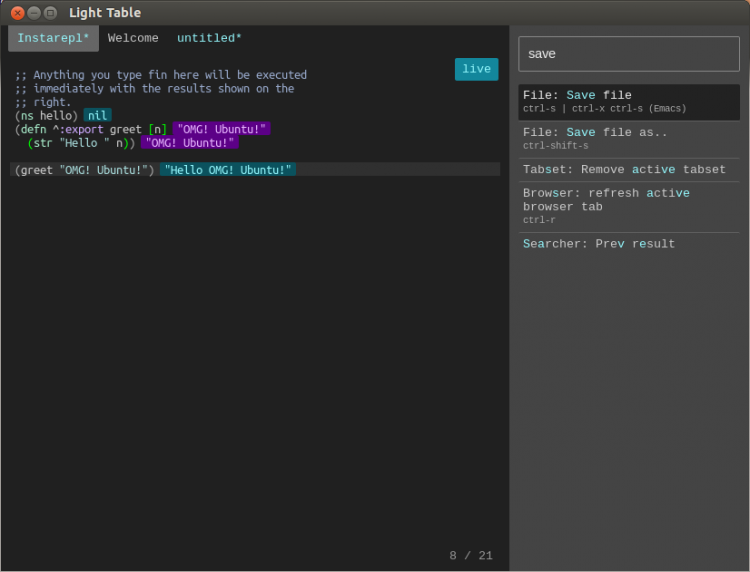Switch to the Instarepl tab
Viewport: 750px width, 572px height.
pyautogui.click(x=53, y=38)
